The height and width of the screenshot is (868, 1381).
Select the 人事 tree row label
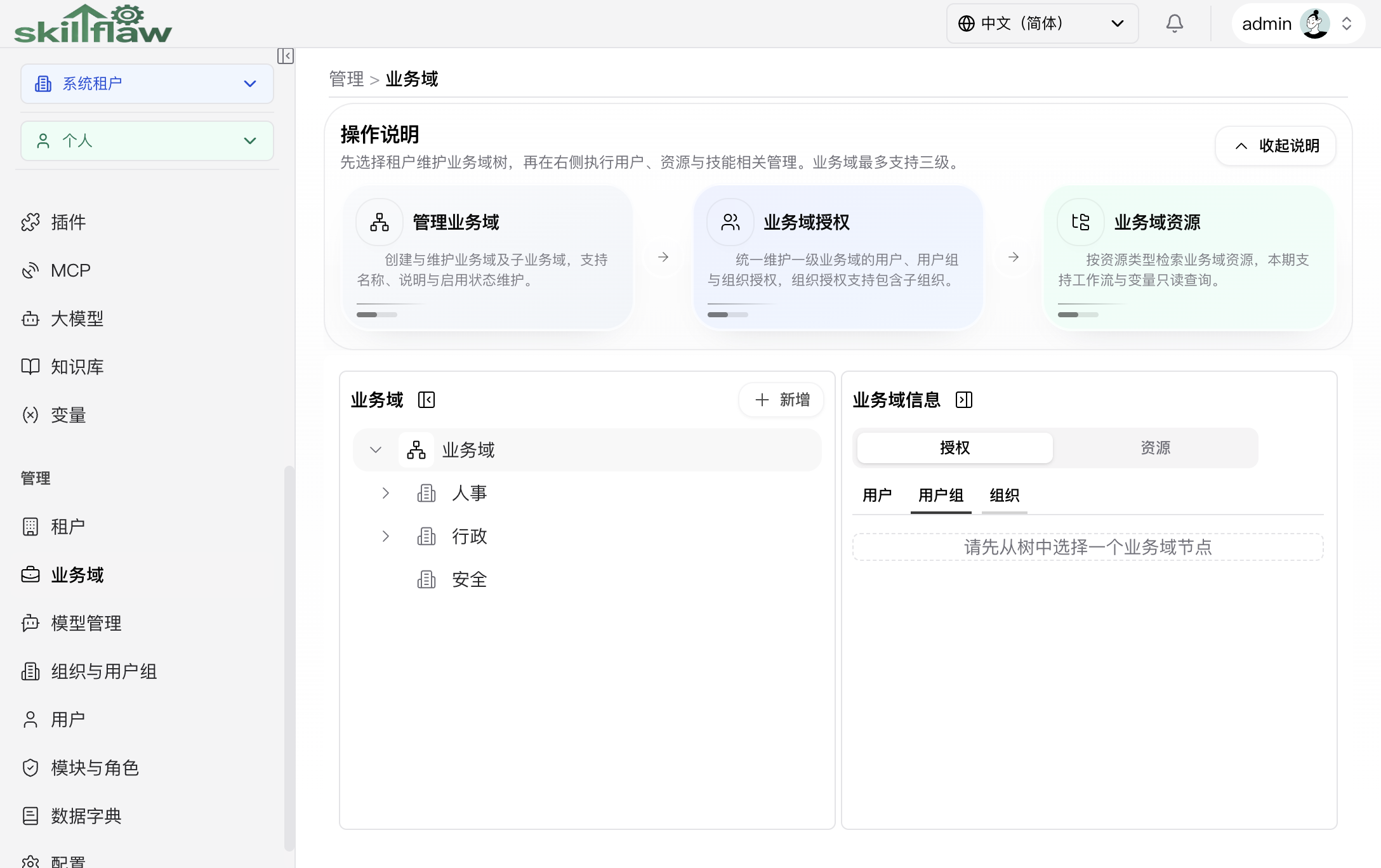pos(470,493)
